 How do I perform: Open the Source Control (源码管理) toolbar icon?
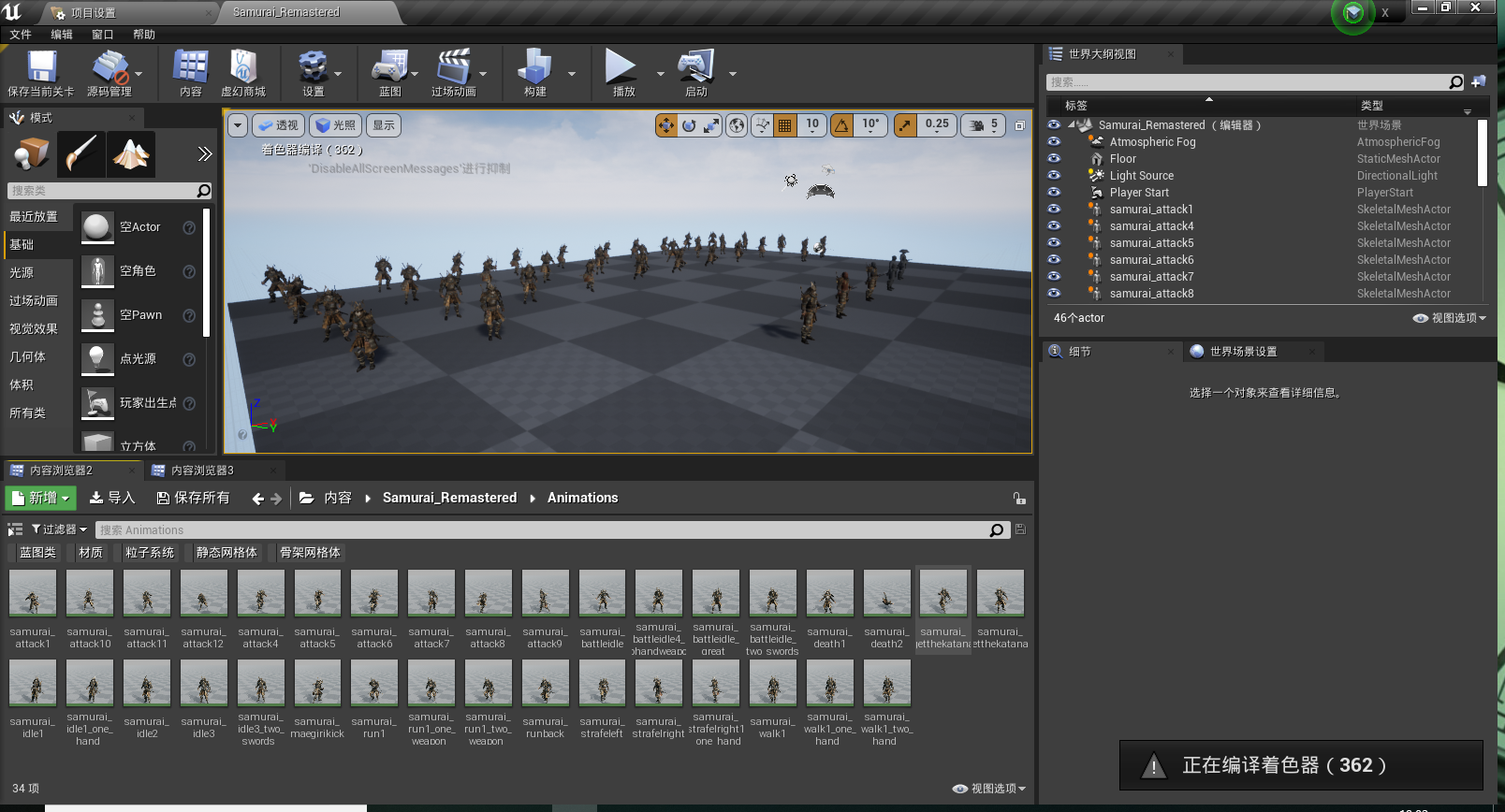[x=110, y=68]
